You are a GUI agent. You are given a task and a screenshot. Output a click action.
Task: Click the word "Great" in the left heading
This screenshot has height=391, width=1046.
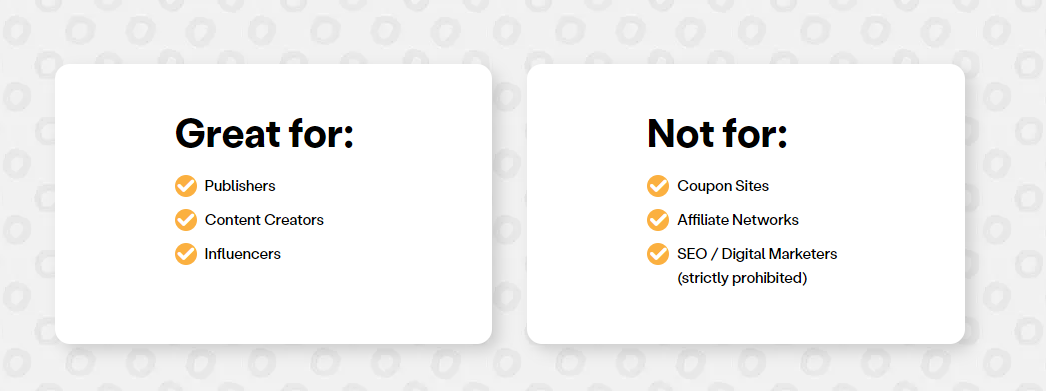point(227,133)
